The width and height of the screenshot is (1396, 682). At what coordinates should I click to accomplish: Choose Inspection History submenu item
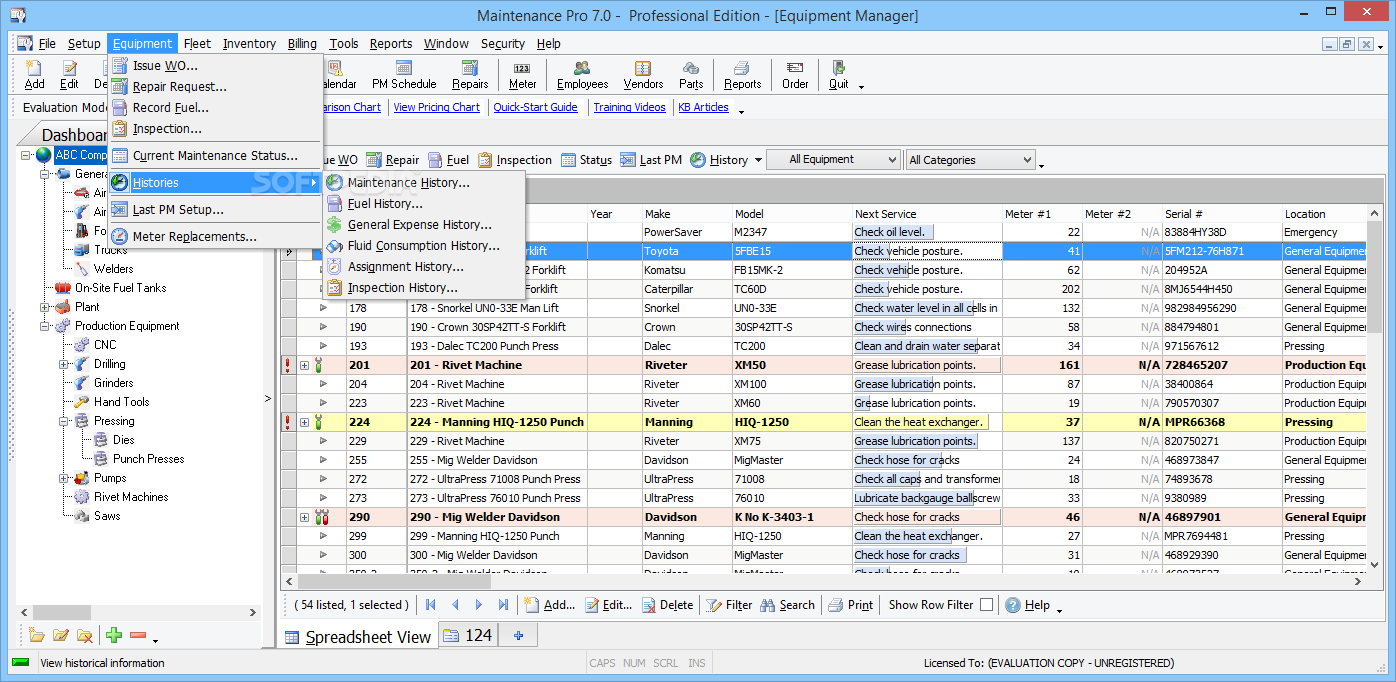tap(402, 288)
